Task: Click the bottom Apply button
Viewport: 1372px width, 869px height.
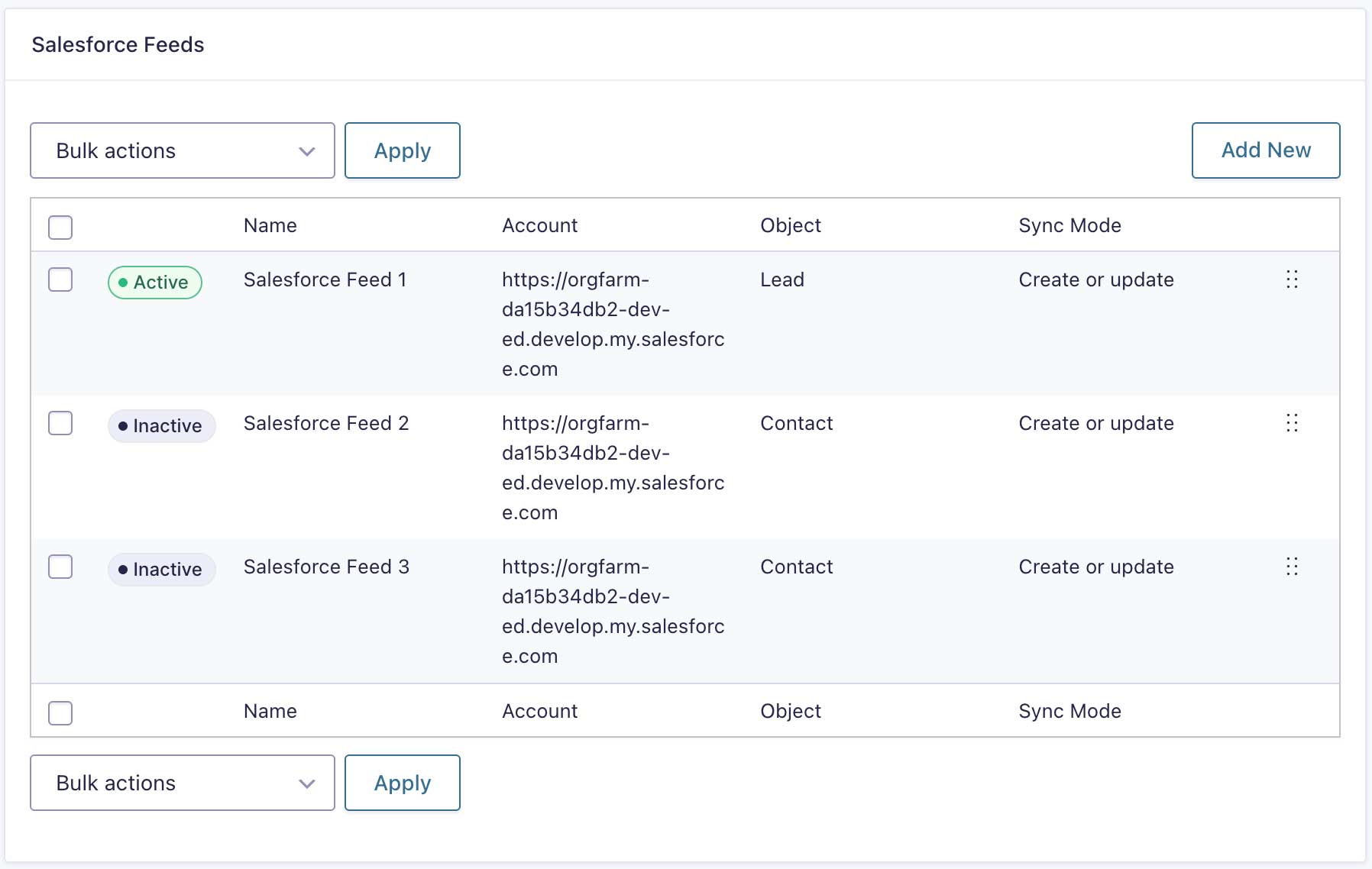Action: (x=403, y=783)
